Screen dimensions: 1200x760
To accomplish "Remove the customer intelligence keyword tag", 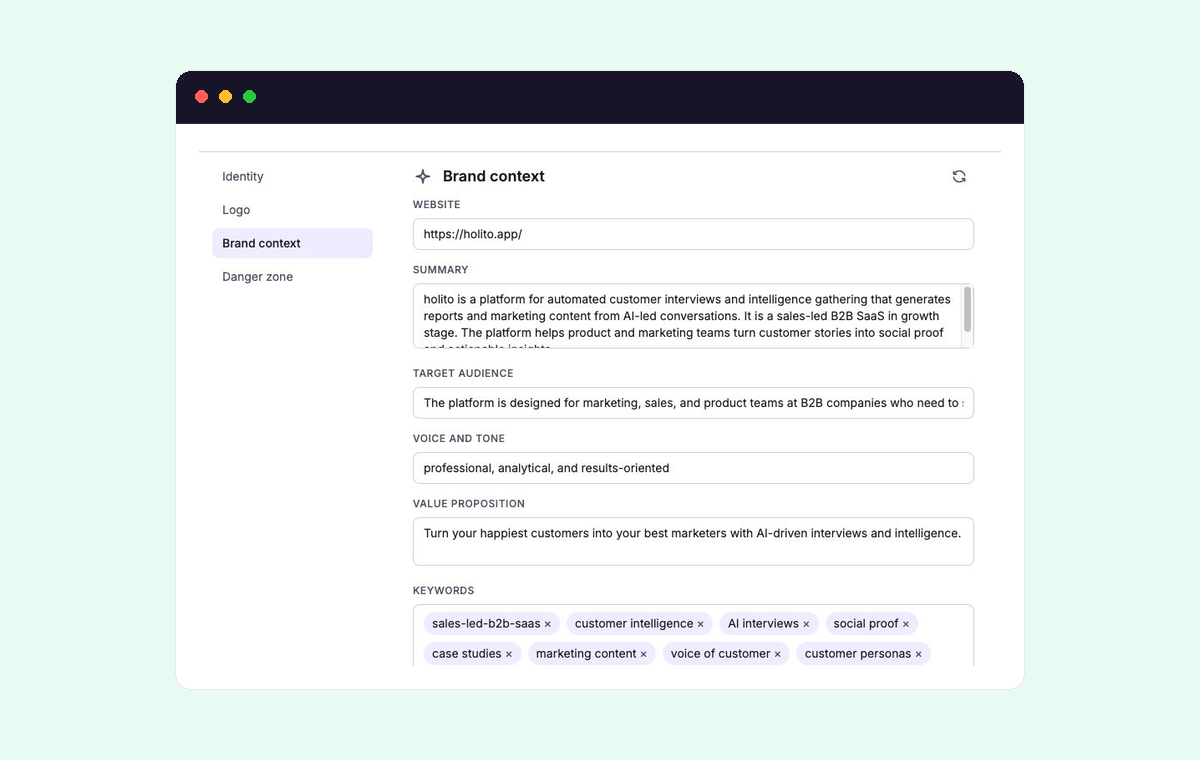I will [x=700, y=624].
